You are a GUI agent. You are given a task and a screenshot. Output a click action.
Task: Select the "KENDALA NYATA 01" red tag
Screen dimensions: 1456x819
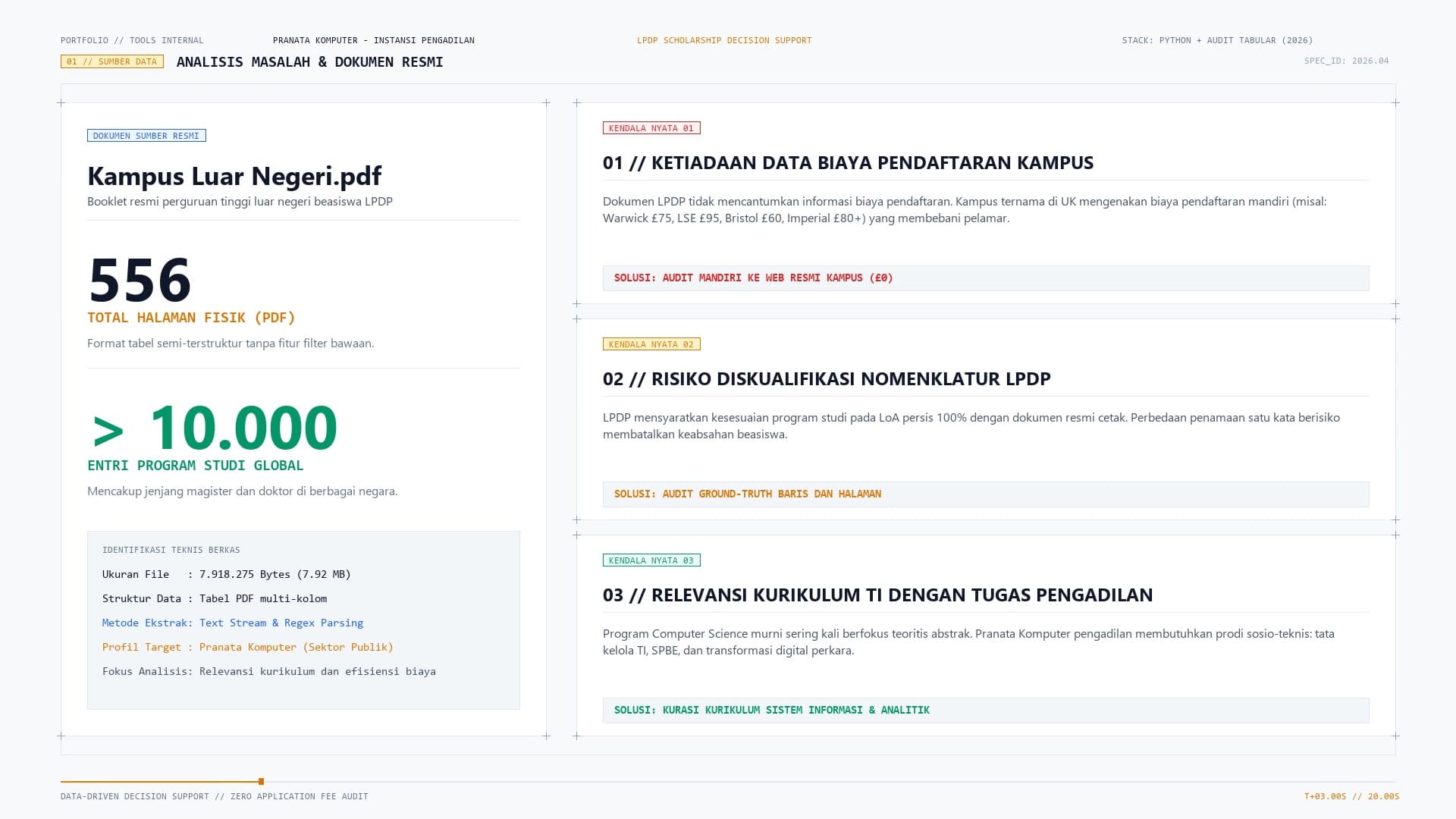[651, 128]
